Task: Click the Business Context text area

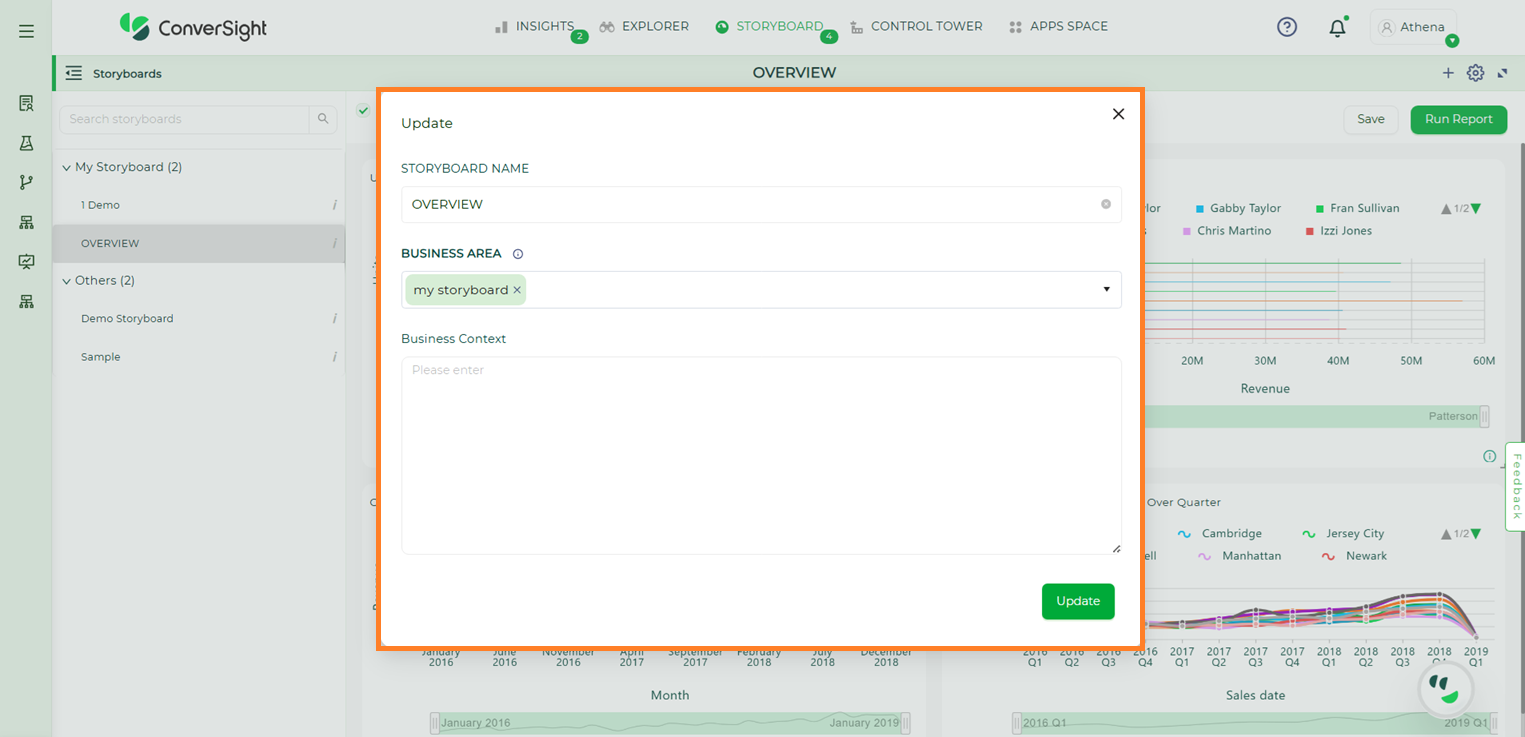Action: 761,455
